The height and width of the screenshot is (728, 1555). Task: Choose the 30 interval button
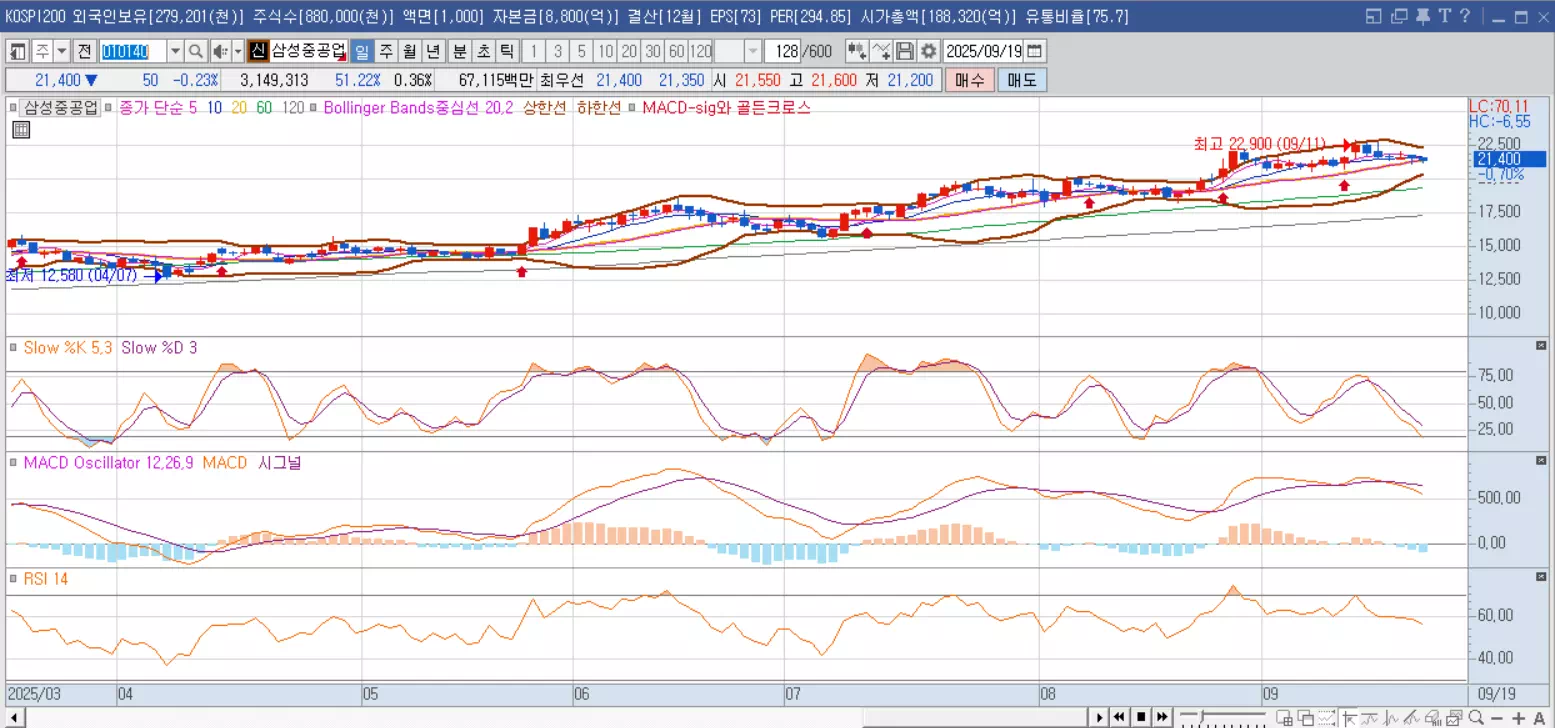tap(652, 51)
